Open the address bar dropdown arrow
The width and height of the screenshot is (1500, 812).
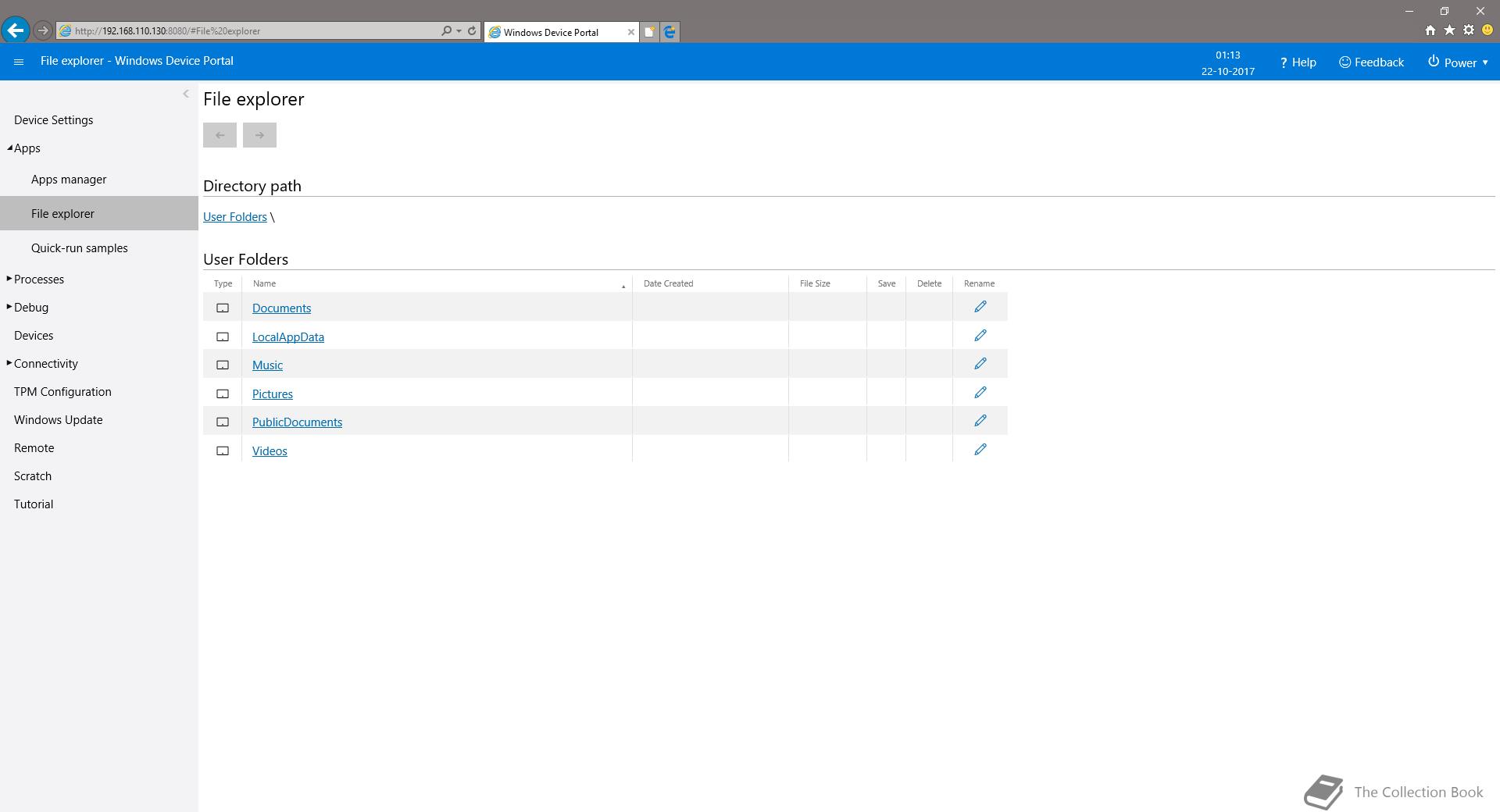459,31
